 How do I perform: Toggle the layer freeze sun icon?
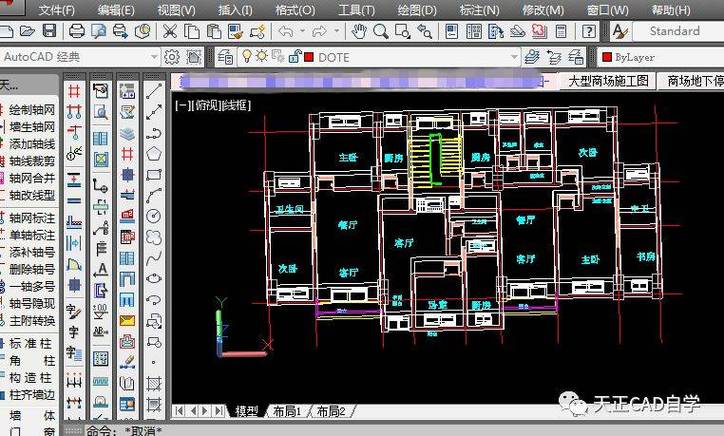pos(260,57)
